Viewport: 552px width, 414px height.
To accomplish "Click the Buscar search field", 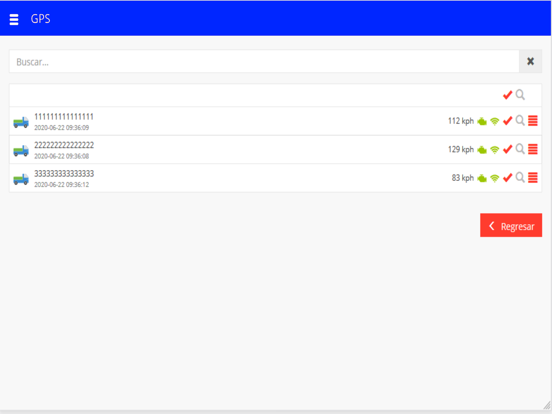I will 264,62.
